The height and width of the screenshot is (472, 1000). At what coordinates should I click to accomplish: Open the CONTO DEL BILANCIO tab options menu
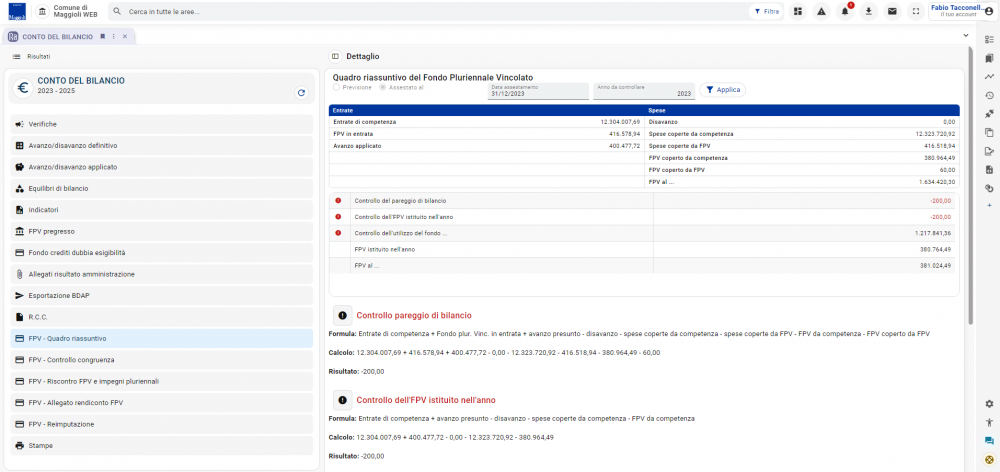pos(114,37)
